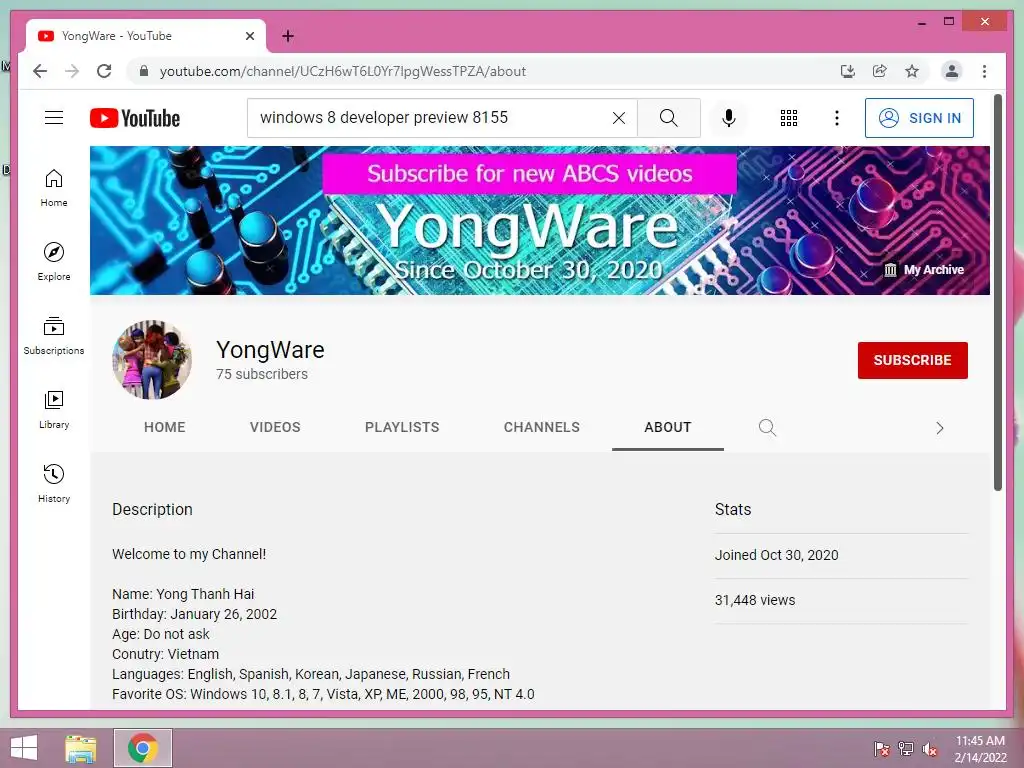Select the ABOUT channel tab
This screenshot has height=768, width=1024.
coord(667,427)
